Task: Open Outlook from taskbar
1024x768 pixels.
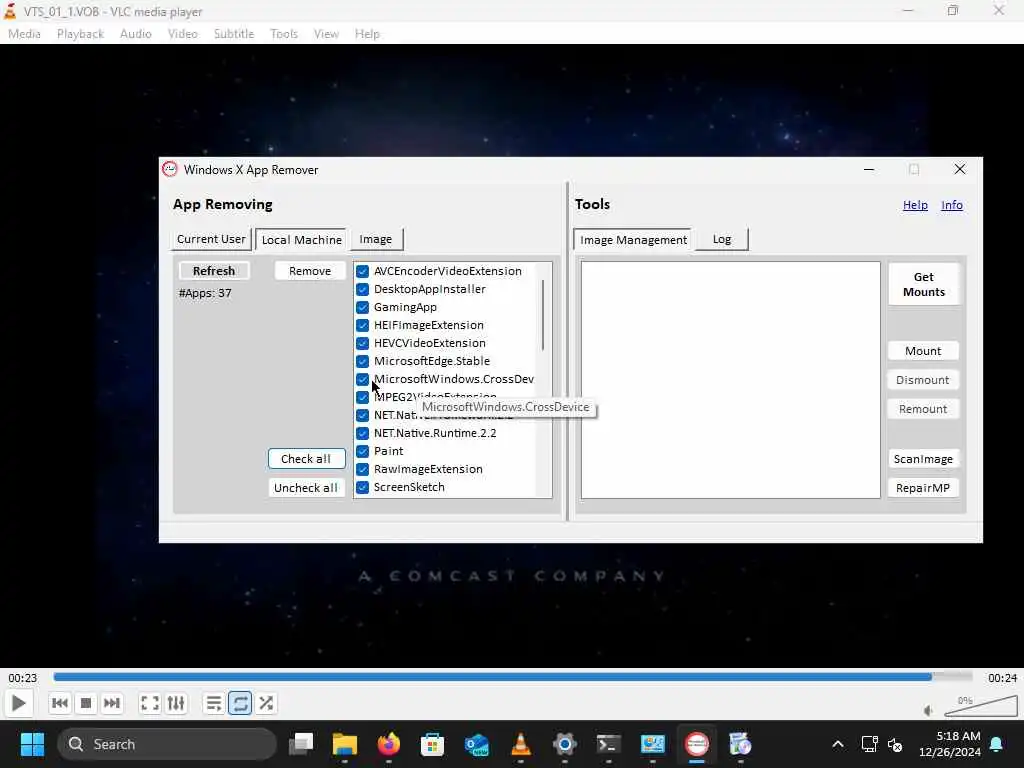Action: click(x=477, y=744)
